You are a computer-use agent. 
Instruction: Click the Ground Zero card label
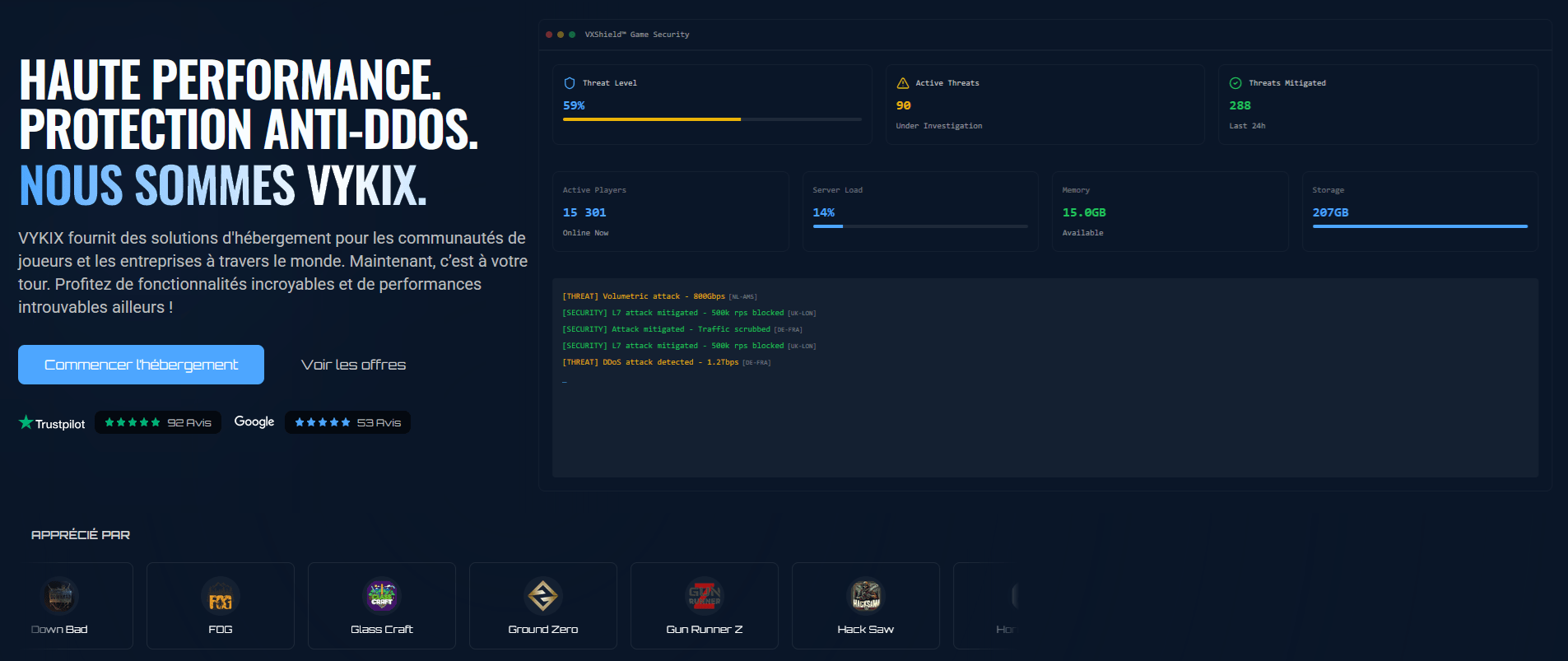[x=543, y=630]
